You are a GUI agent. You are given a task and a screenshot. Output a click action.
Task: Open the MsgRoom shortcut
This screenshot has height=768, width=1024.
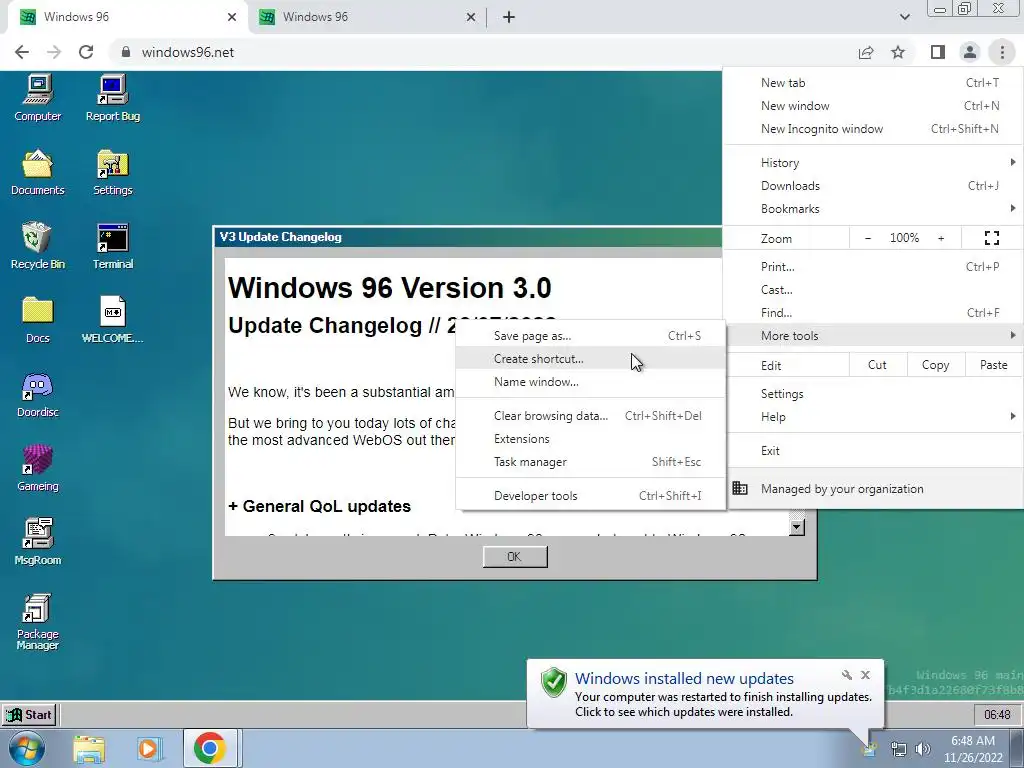pos(37,542)
